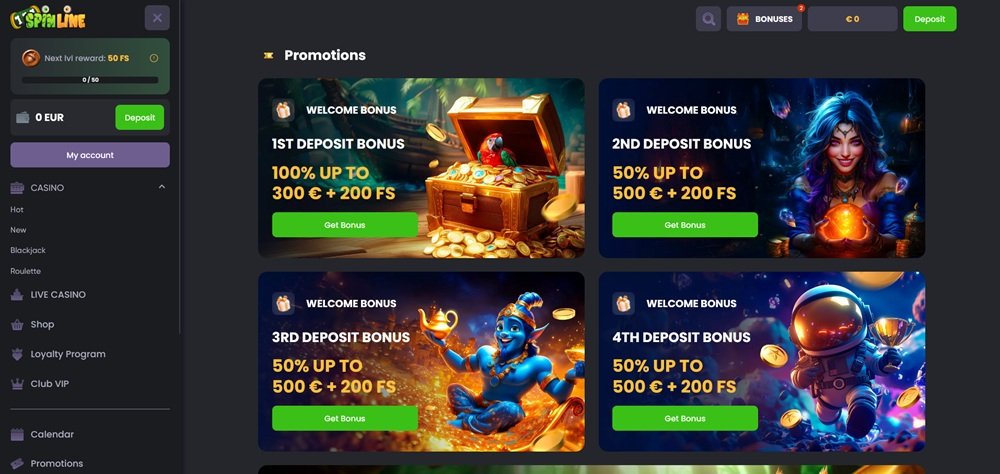Image resolution: width=1000 pixels, height=474 pixels.
Task: Open the Calendar sidebar item
Action: (42, 434)
